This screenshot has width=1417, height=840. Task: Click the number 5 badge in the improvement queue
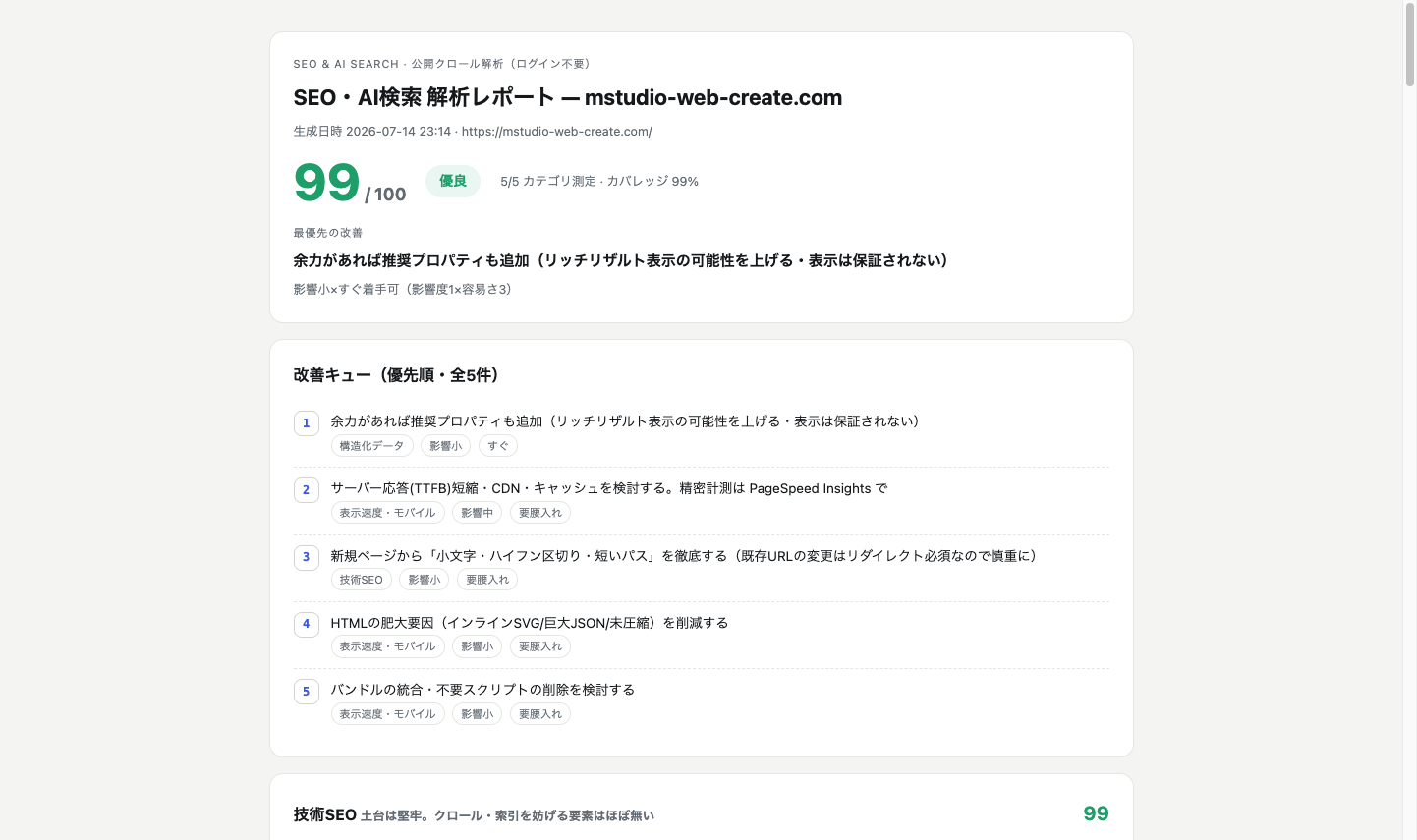coord(306,692)
